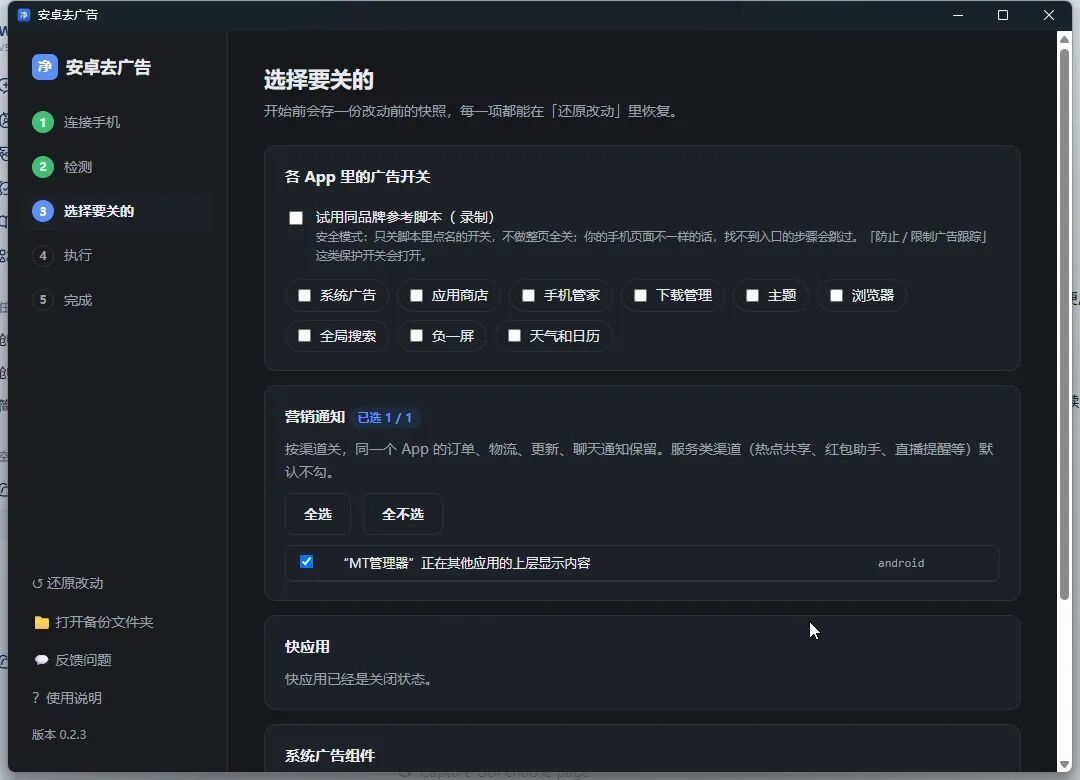Enable the 全局搜索 checkbox
This screenshot has width=1080, height=780.
(x=304, y=336)
